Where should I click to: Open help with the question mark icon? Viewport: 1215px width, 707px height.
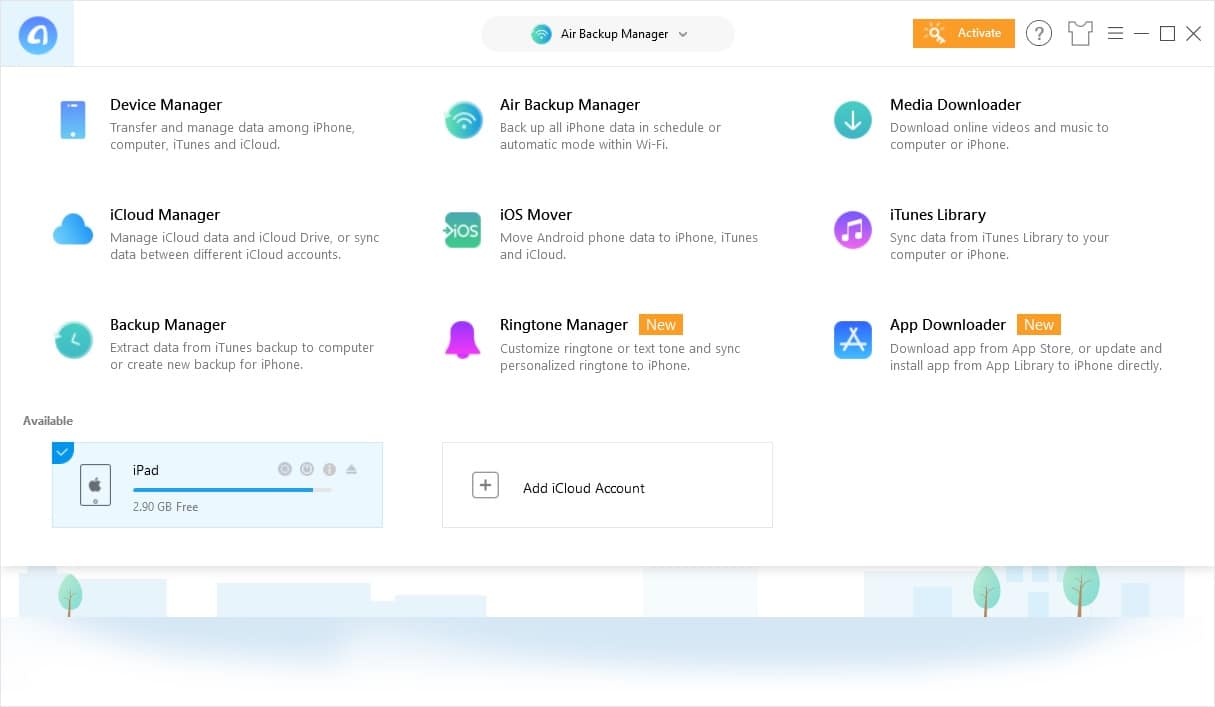tap(1039, 34)
